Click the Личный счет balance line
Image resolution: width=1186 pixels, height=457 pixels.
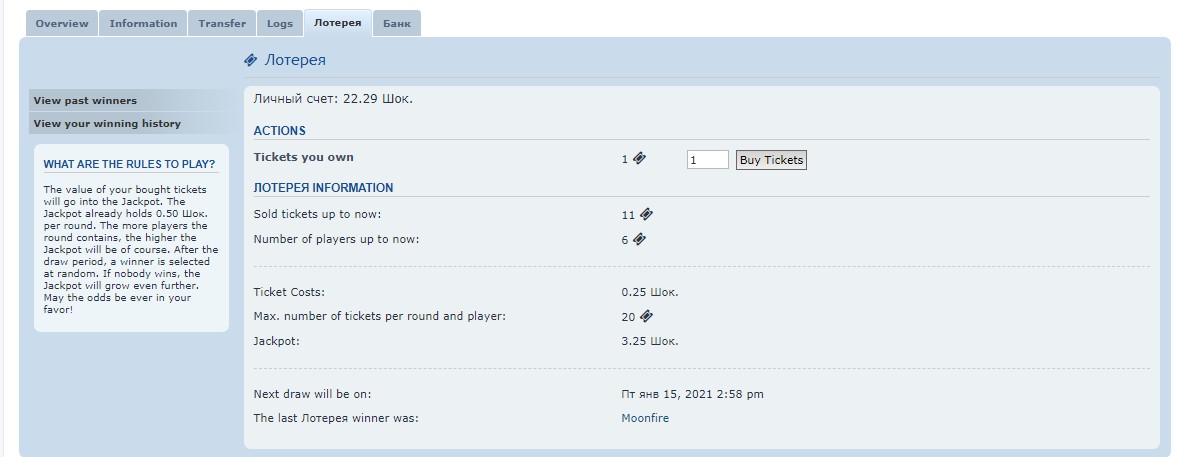[333, 99]
